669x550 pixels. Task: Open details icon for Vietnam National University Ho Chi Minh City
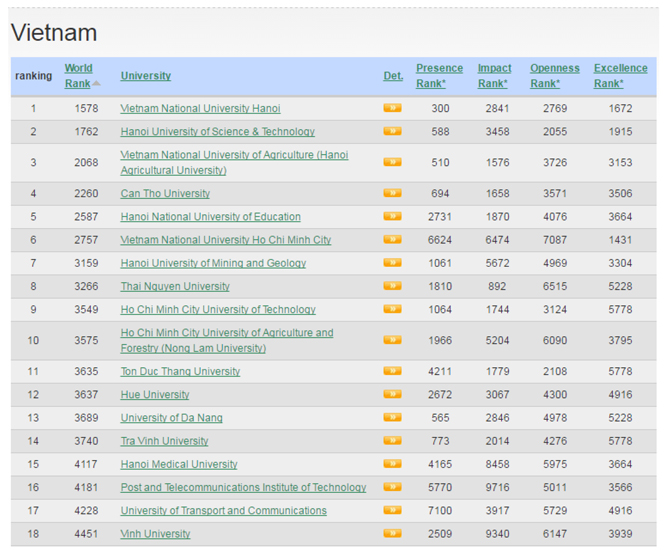392,239
